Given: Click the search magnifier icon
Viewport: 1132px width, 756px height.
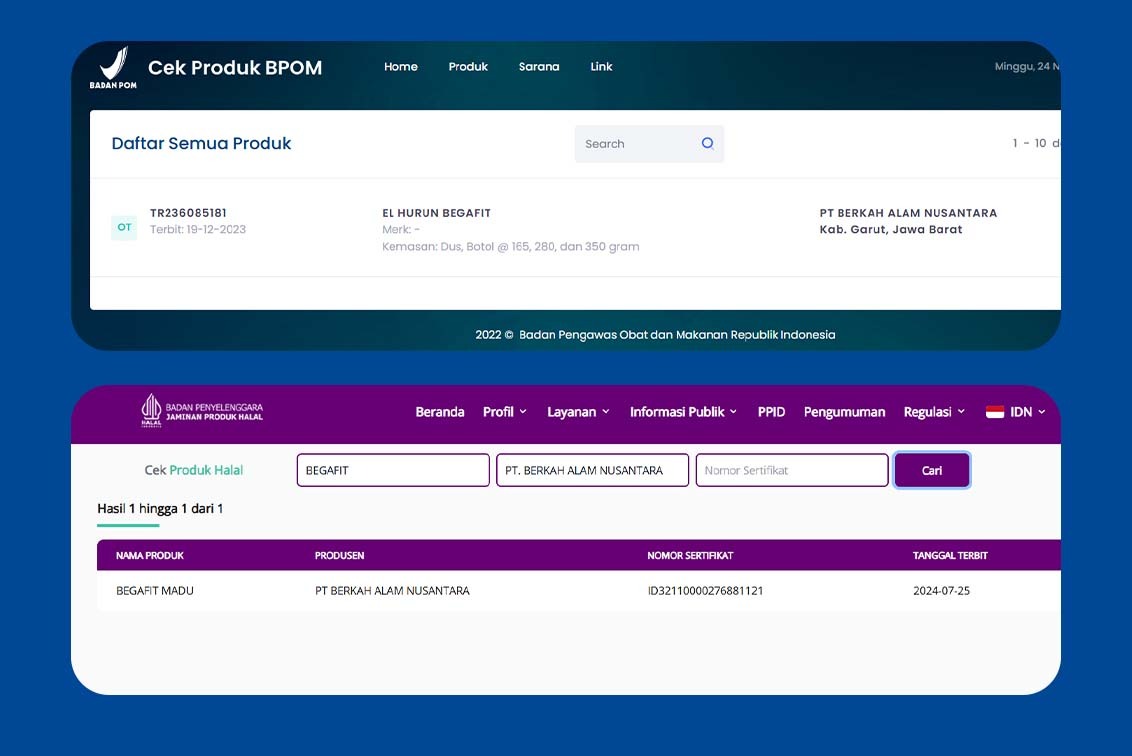Looking at the screenshot, I should click(707, 143).
